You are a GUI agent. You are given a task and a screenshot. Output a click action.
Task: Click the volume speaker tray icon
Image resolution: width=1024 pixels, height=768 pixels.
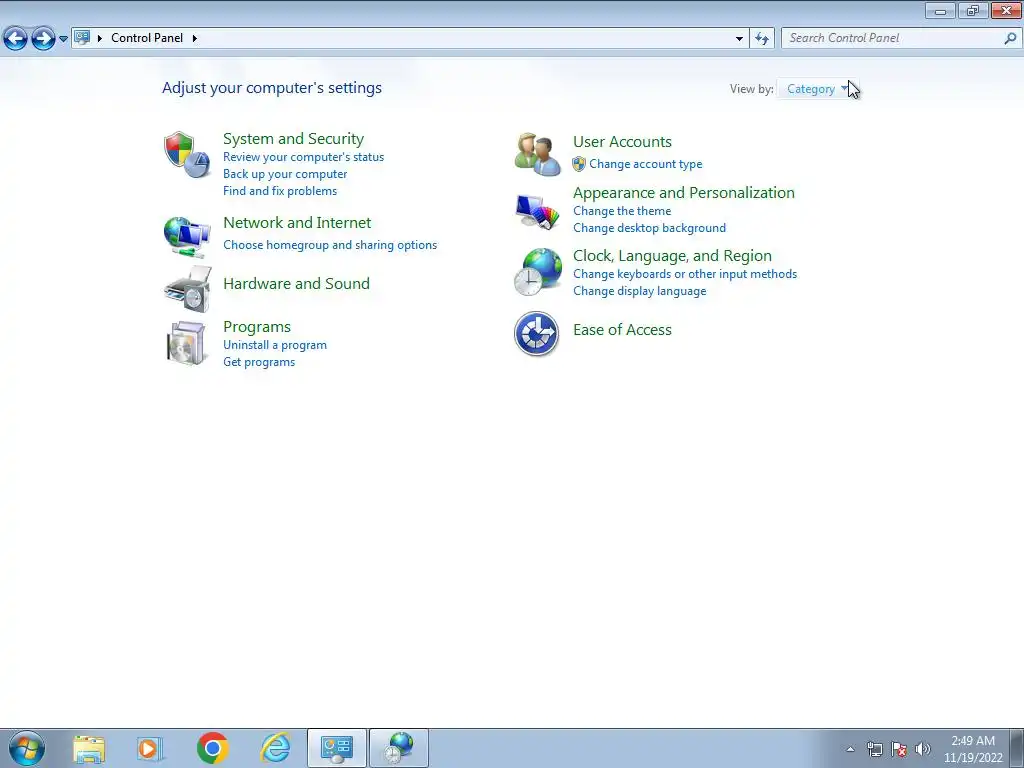923,749
